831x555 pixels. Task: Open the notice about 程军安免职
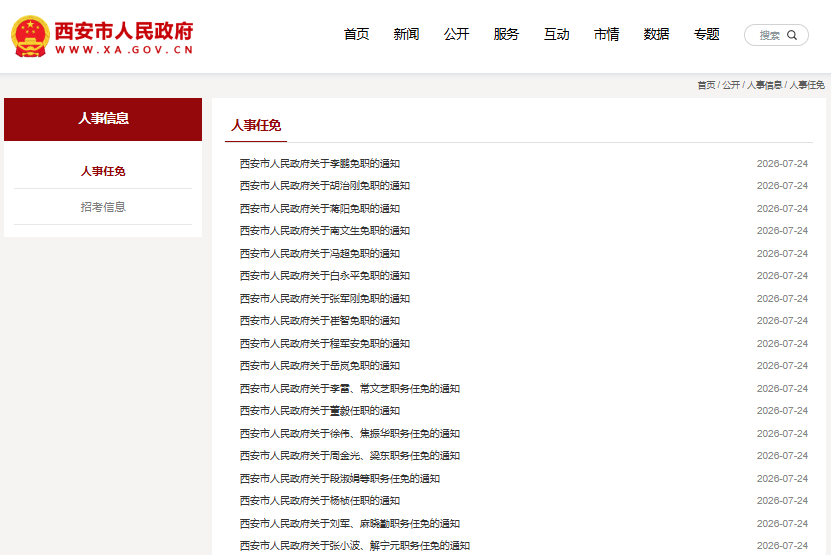point(324,343)
